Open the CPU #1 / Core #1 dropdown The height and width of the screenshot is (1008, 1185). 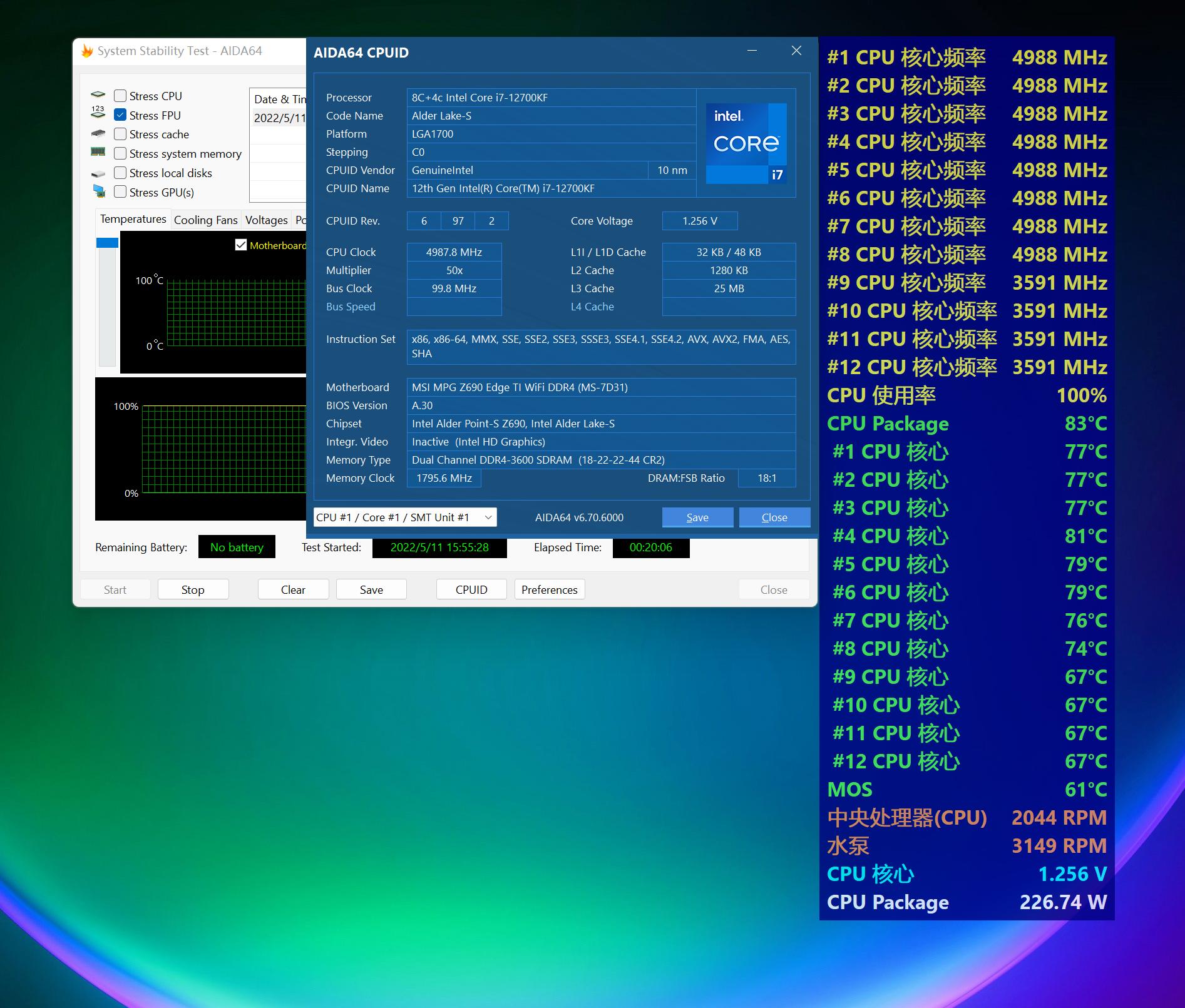[404, 517]
